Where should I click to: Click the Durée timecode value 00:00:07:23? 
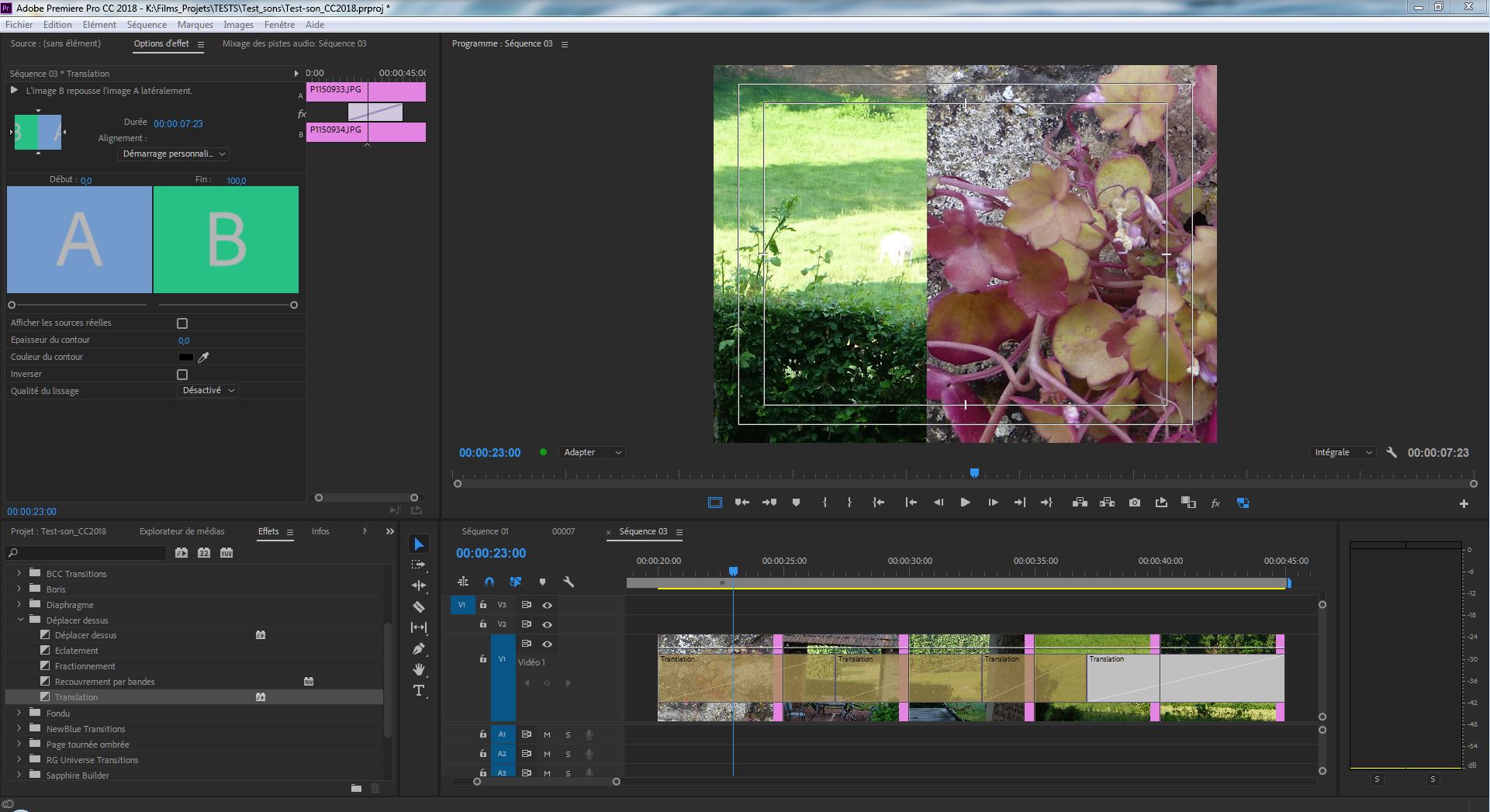178,124
